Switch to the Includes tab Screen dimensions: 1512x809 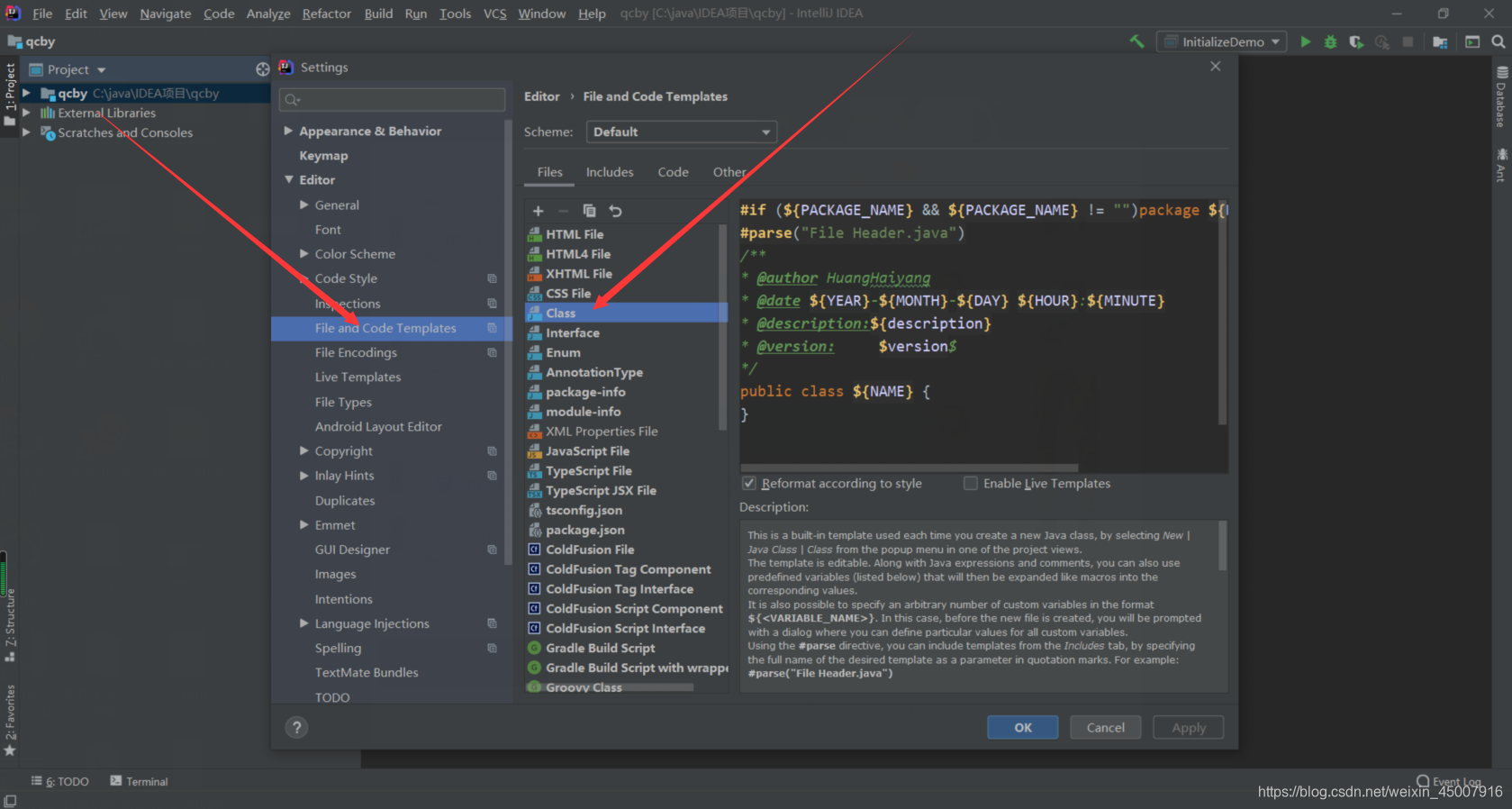point(610,172)
